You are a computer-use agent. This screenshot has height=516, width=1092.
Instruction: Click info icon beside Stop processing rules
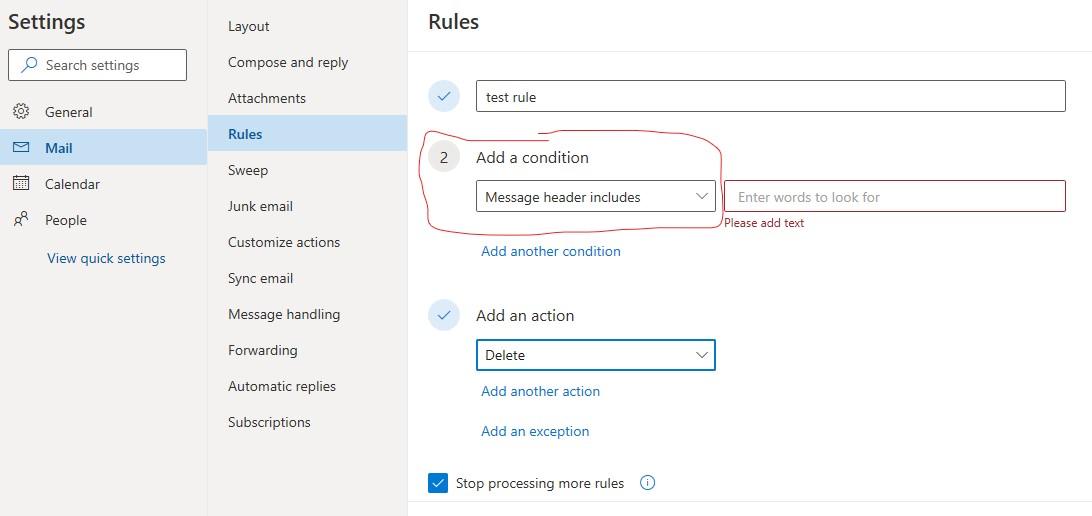[x=647, y=483]
